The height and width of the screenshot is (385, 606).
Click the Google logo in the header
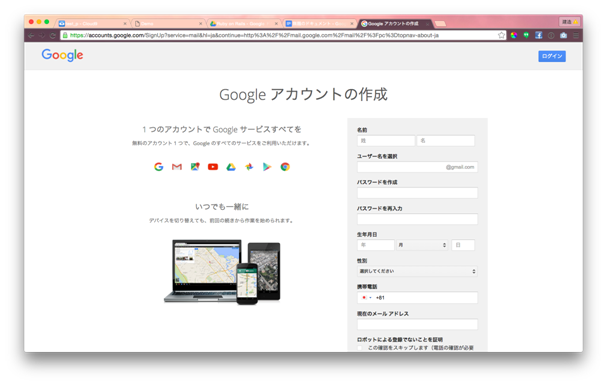(x=62, y=55)
